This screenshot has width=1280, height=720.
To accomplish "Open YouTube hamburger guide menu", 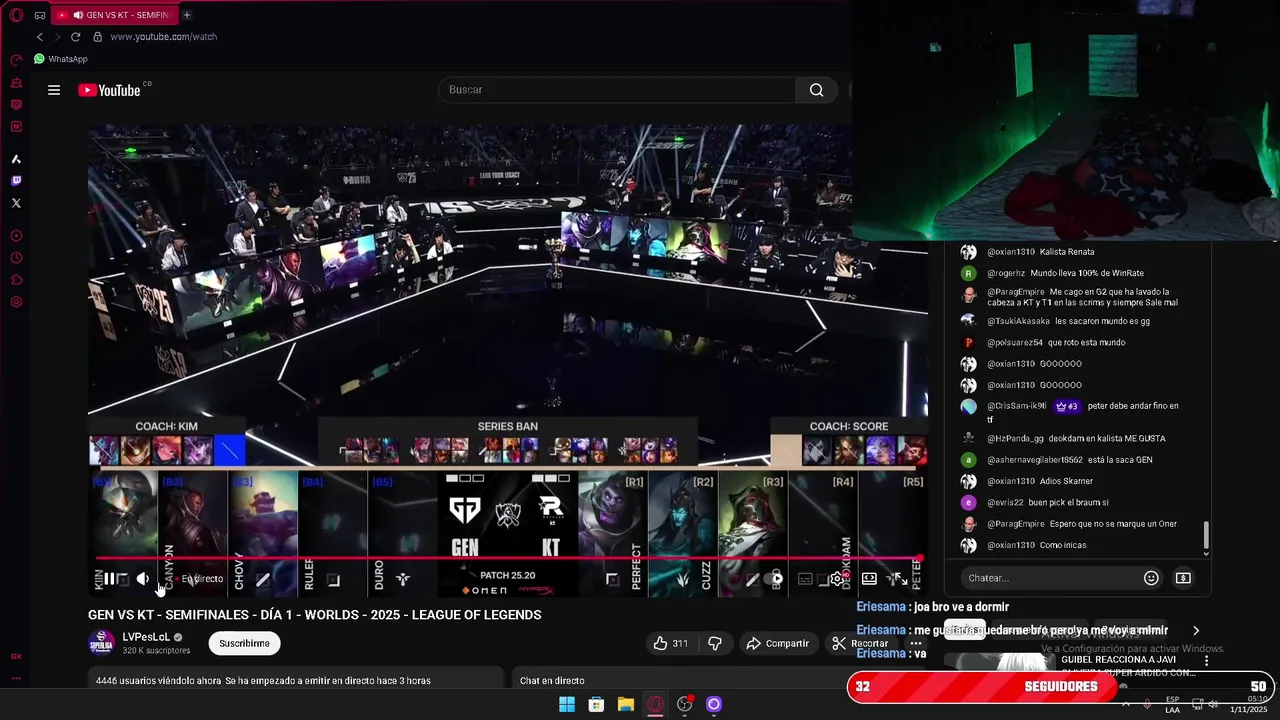I will click(54, 90).
